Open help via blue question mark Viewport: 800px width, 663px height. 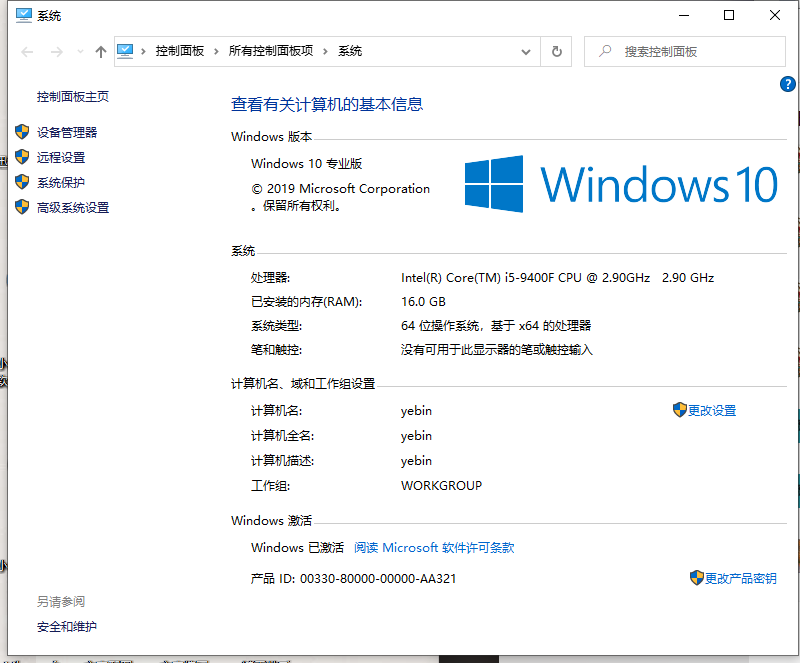point(787,85)
